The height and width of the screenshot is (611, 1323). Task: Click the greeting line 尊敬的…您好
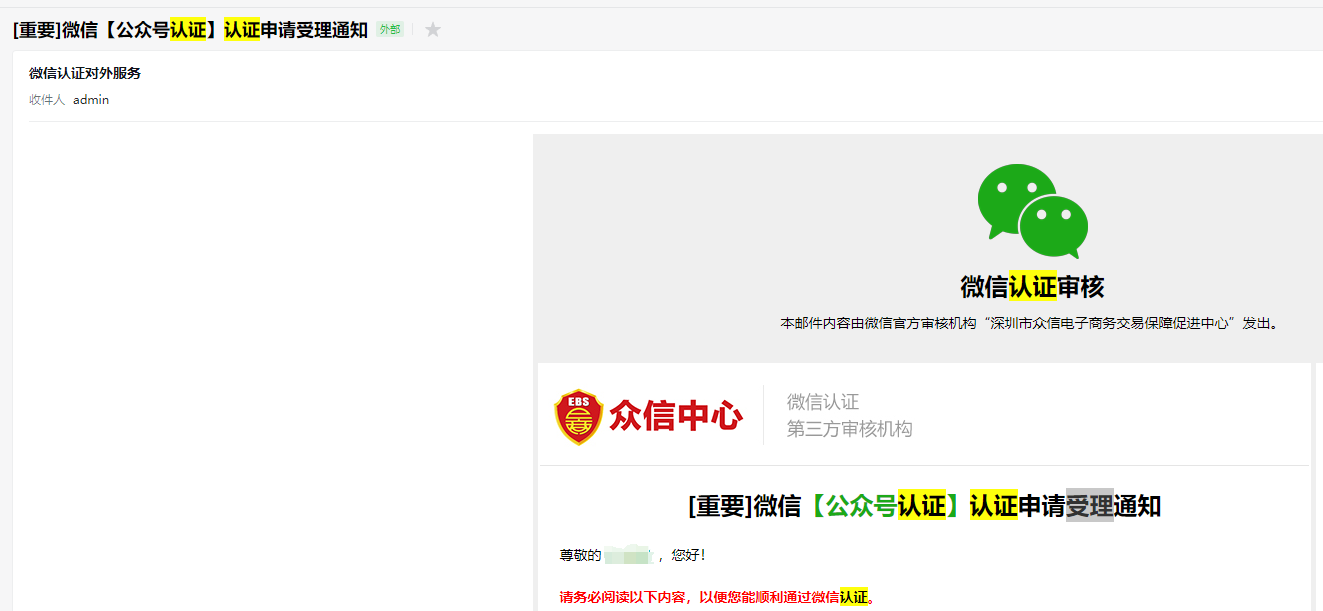click(633, 555)
